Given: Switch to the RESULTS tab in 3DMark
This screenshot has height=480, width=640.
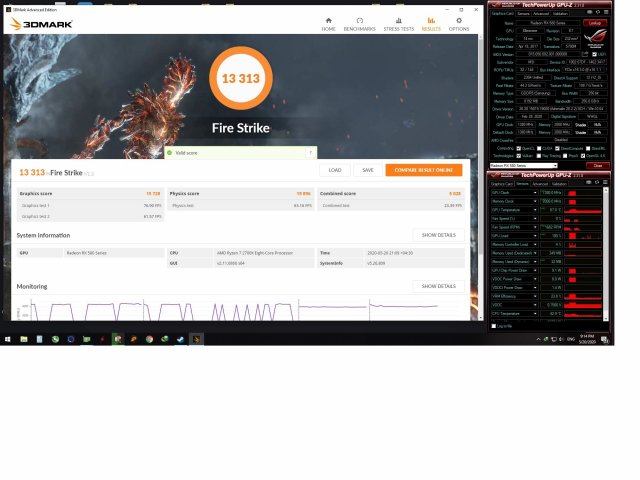Looking at the screenshot, I should tap(431, 23).
